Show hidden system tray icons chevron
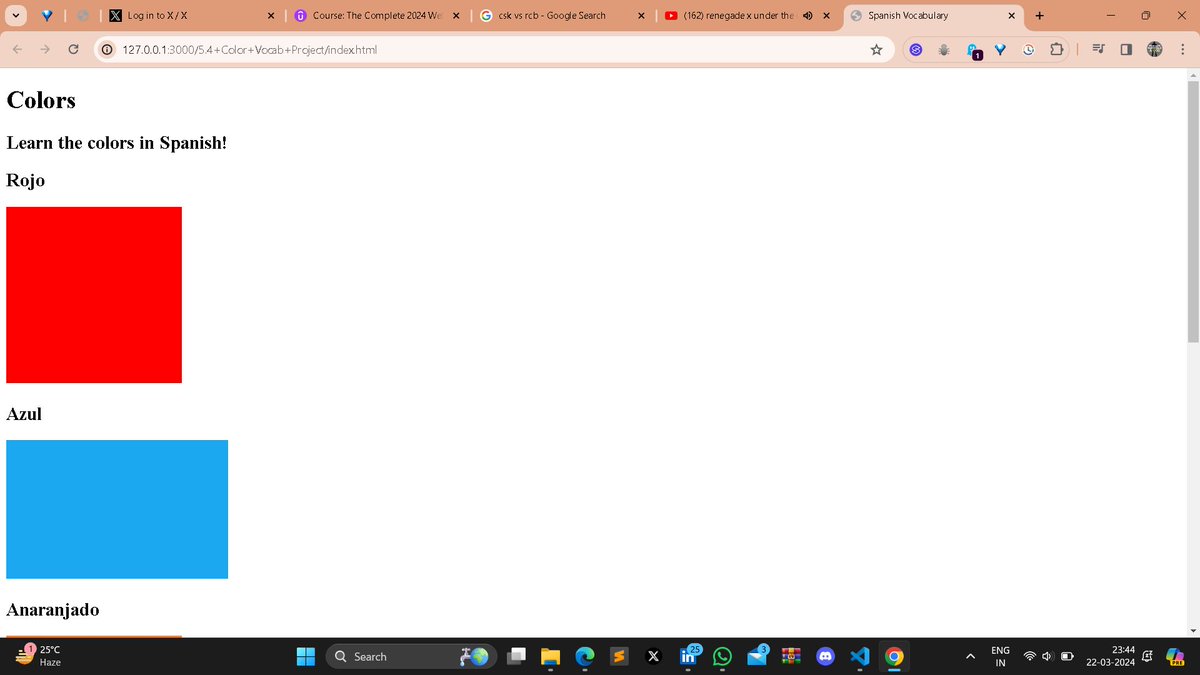 tap(969, 657)
